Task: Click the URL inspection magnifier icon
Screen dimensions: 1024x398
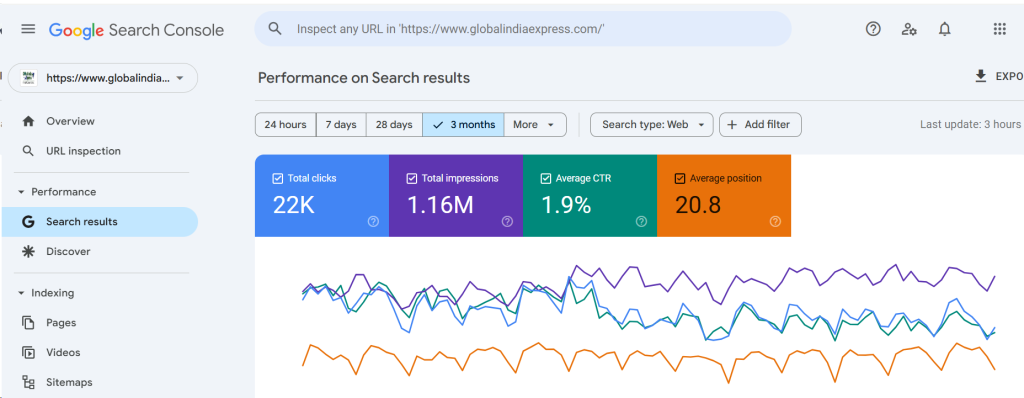Action: [x=28, y=151]
